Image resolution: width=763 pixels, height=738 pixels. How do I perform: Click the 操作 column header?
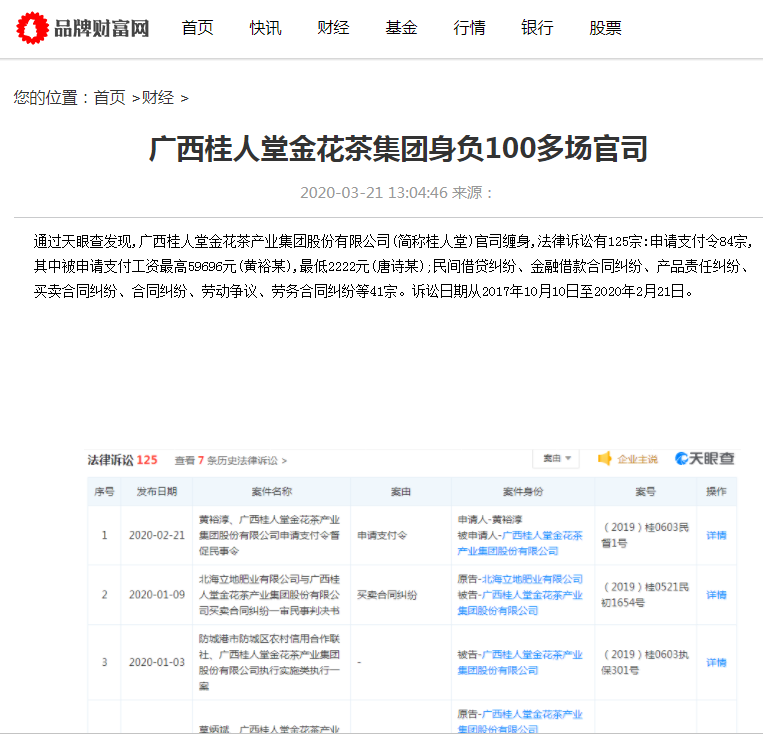[716, 492]
